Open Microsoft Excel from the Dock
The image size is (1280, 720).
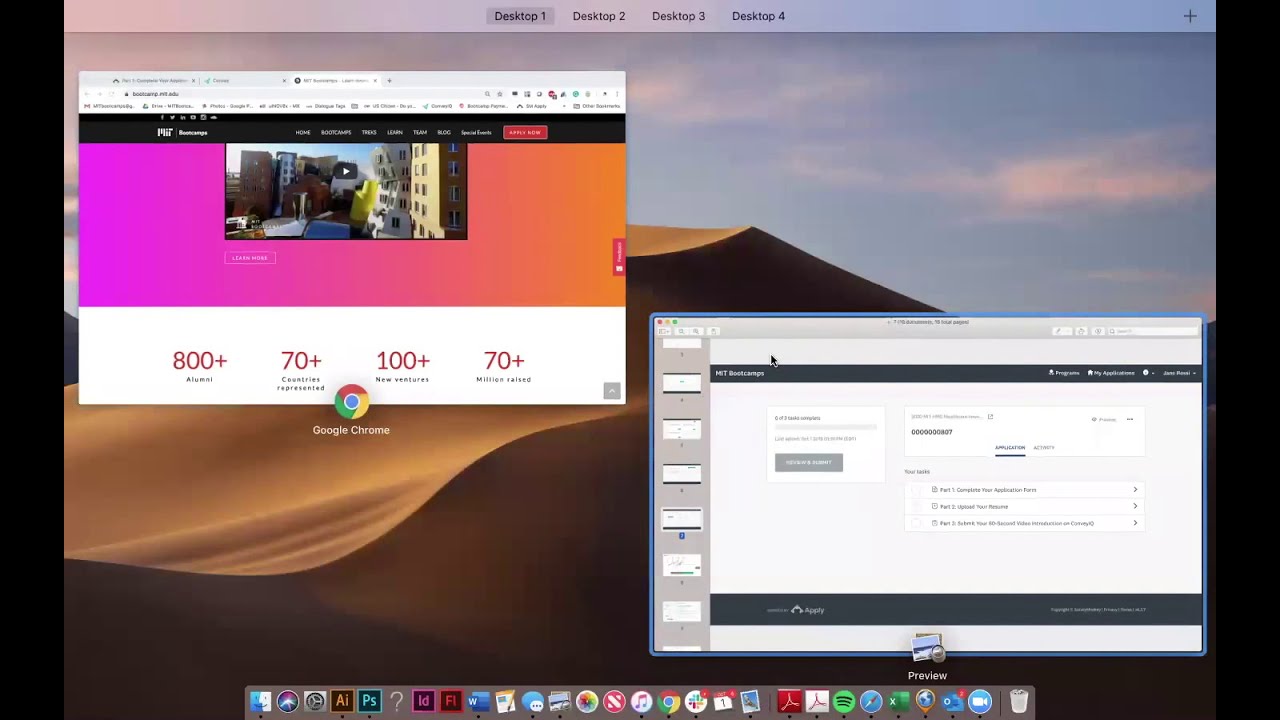tap(898, 702)
